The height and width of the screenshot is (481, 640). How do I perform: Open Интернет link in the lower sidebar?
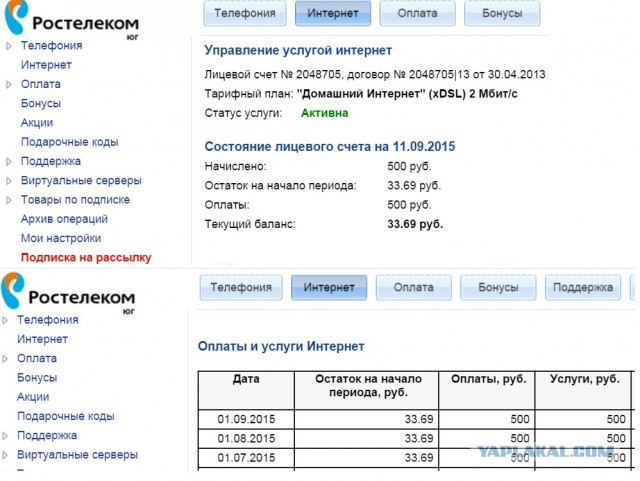[42, 339]
